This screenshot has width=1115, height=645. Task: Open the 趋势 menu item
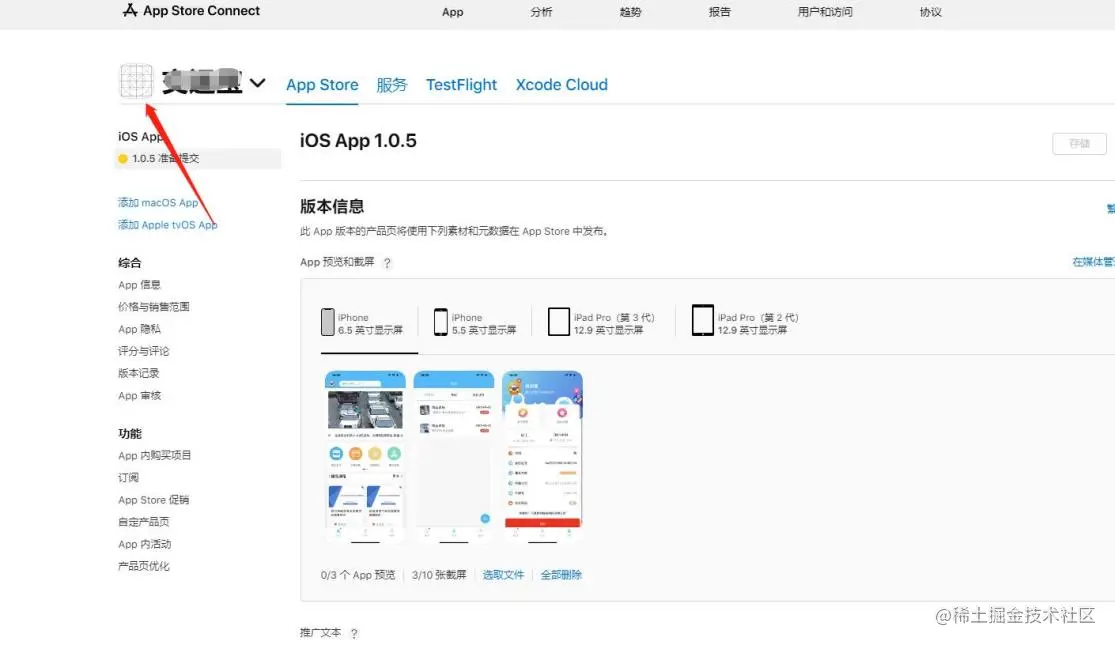[630, 12]
